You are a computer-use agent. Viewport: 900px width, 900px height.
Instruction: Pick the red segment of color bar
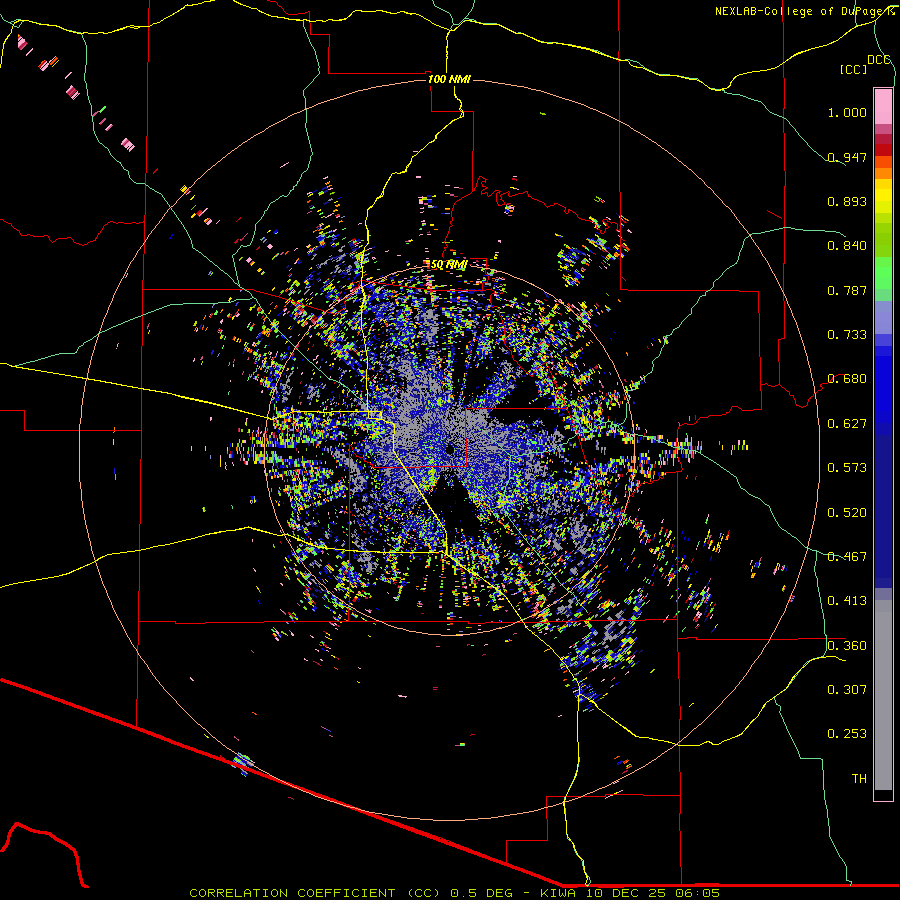883,149
